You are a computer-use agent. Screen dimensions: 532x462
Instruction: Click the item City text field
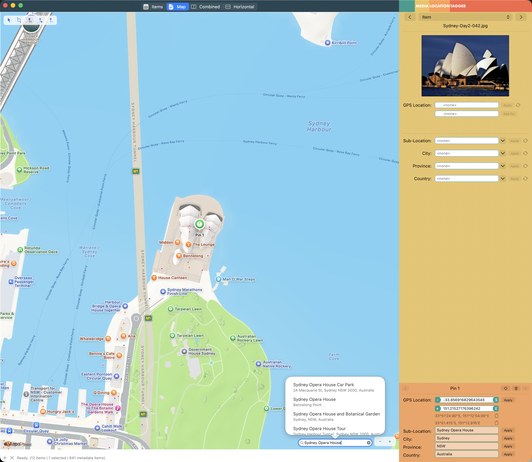point(467,153)
